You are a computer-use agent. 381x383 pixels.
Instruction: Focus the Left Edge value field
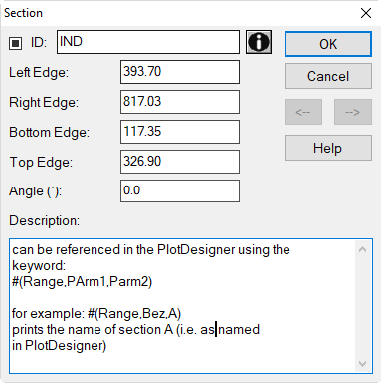[180, 72]
